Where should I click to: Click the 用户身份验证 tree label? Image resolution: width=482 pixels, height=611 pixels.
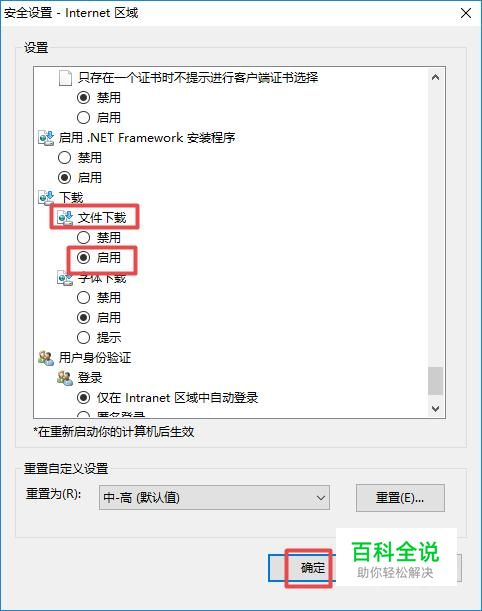click(95, 358)
